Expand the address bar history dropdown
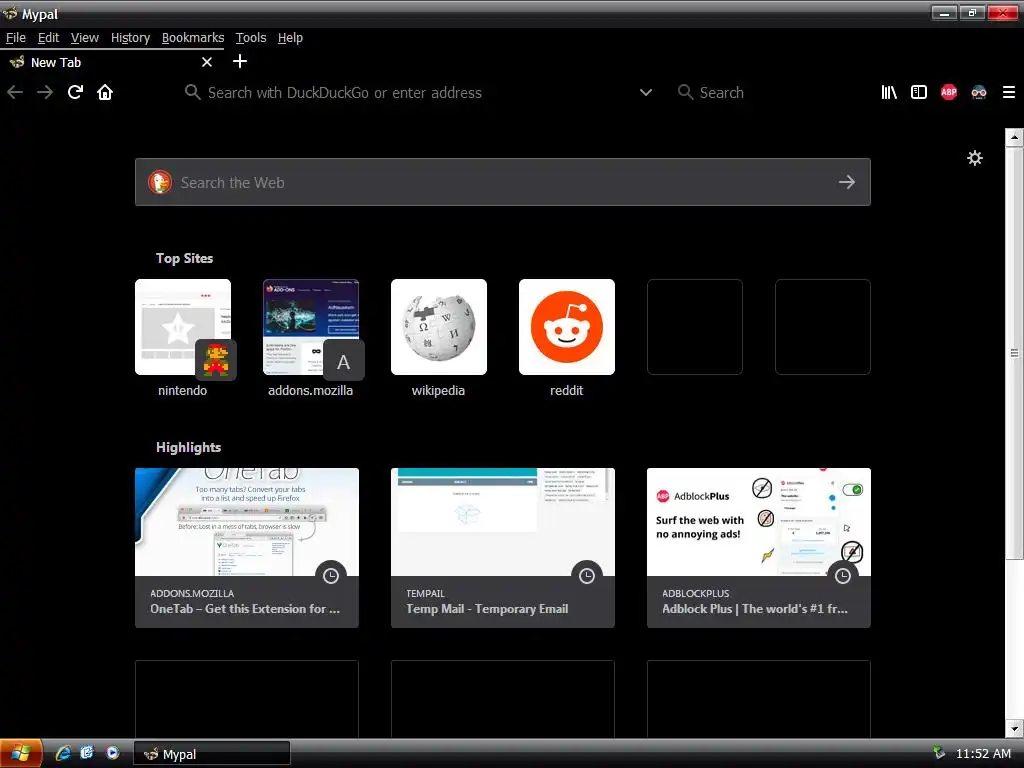Image resolution: width=1024 pixels, height=768 pixels. [646, 92]
